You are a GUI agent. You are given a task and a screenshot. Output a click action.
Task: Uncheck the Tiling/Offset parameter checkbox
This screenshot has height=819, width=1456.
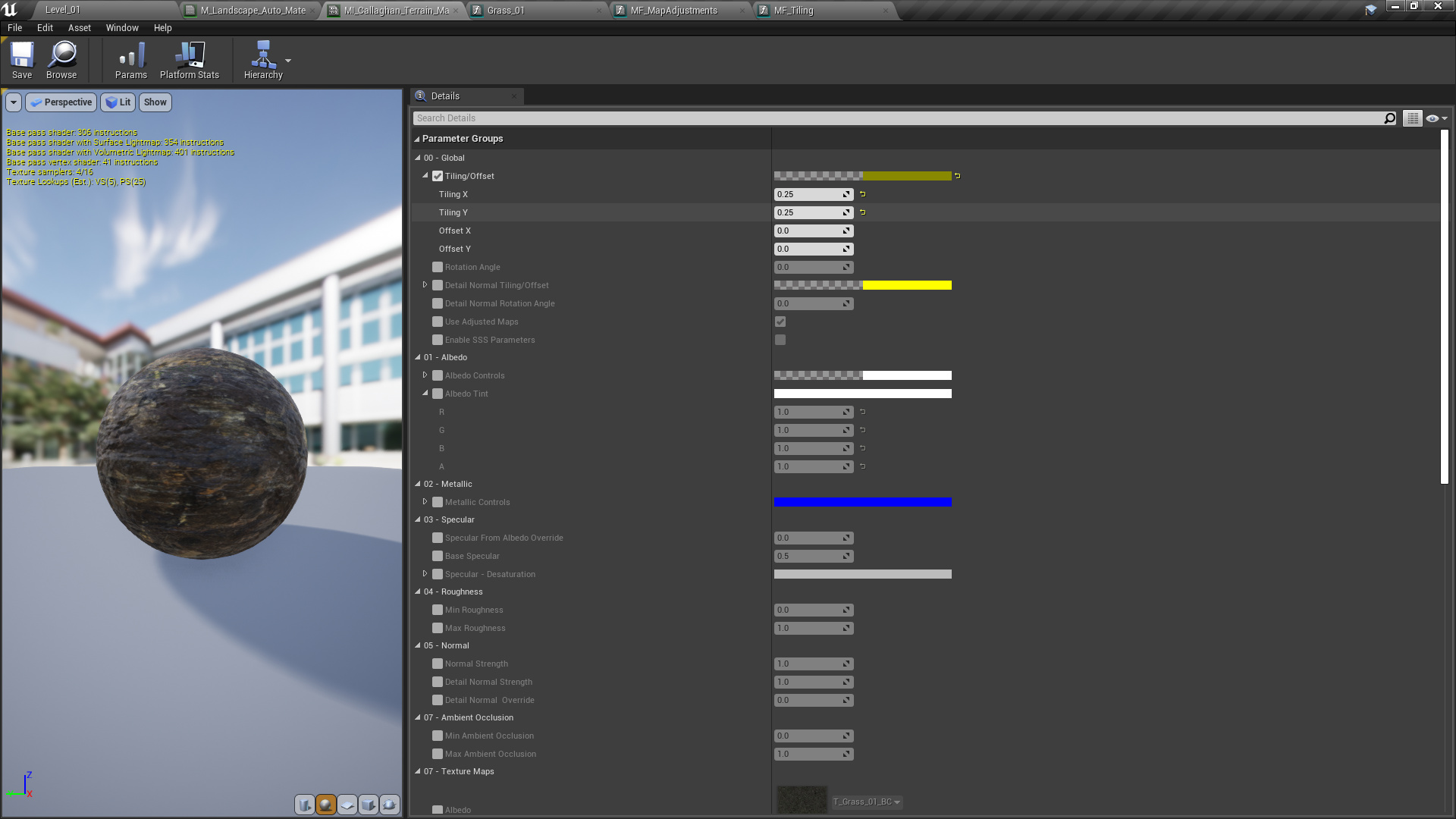pyautogui.click(x=438, y=176)
